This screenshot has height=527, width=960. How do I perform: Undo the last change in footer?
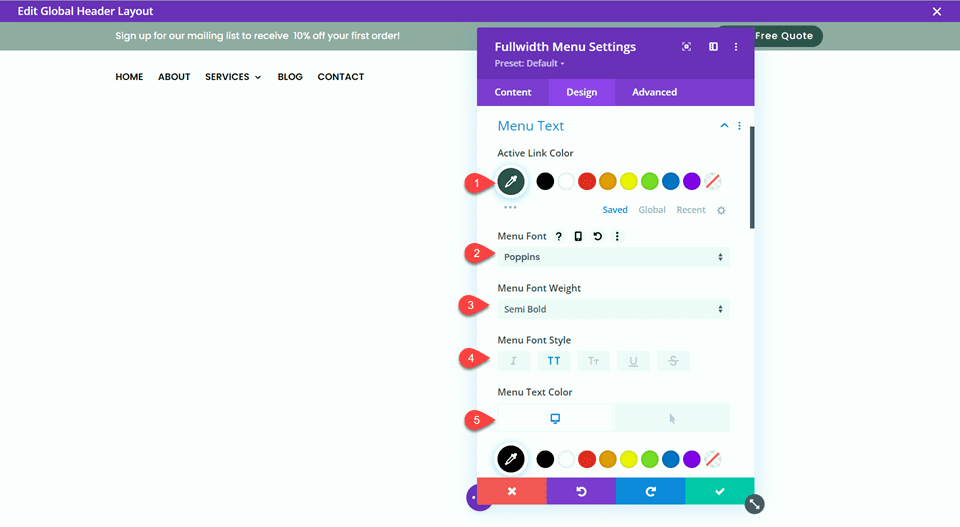tap(581, 491)
